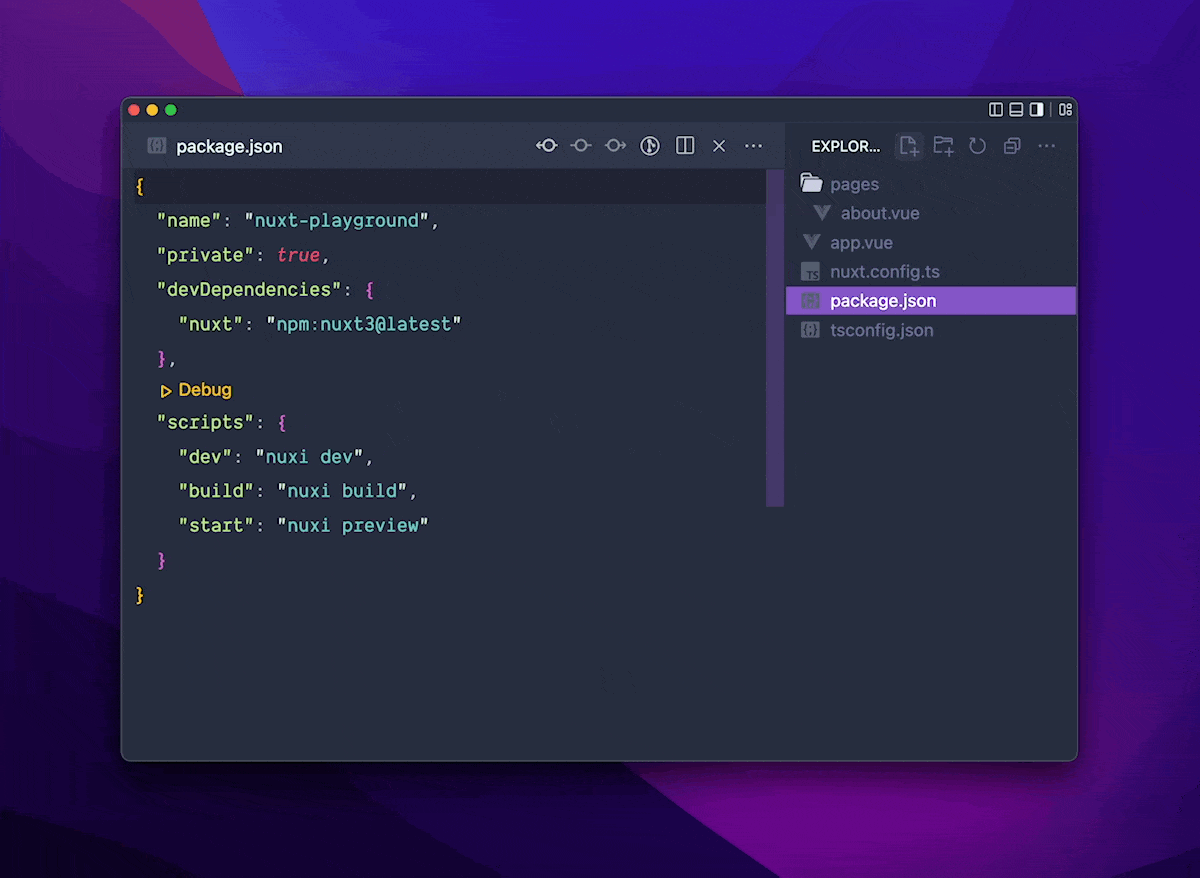Toggle the middle commit-circle icon in editor toolbar
The image size is (1200, 878).
581,146
